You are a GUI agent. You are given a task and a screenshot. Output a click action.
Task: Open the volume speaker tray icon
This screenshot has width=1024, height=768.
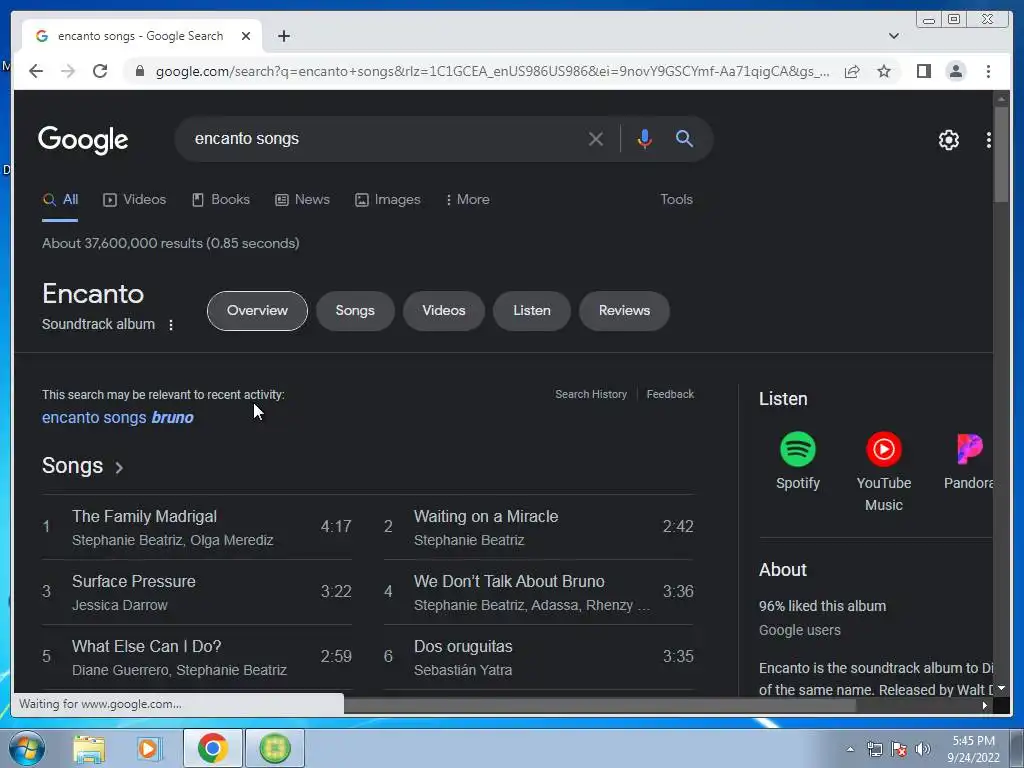[x=922, y=749]
